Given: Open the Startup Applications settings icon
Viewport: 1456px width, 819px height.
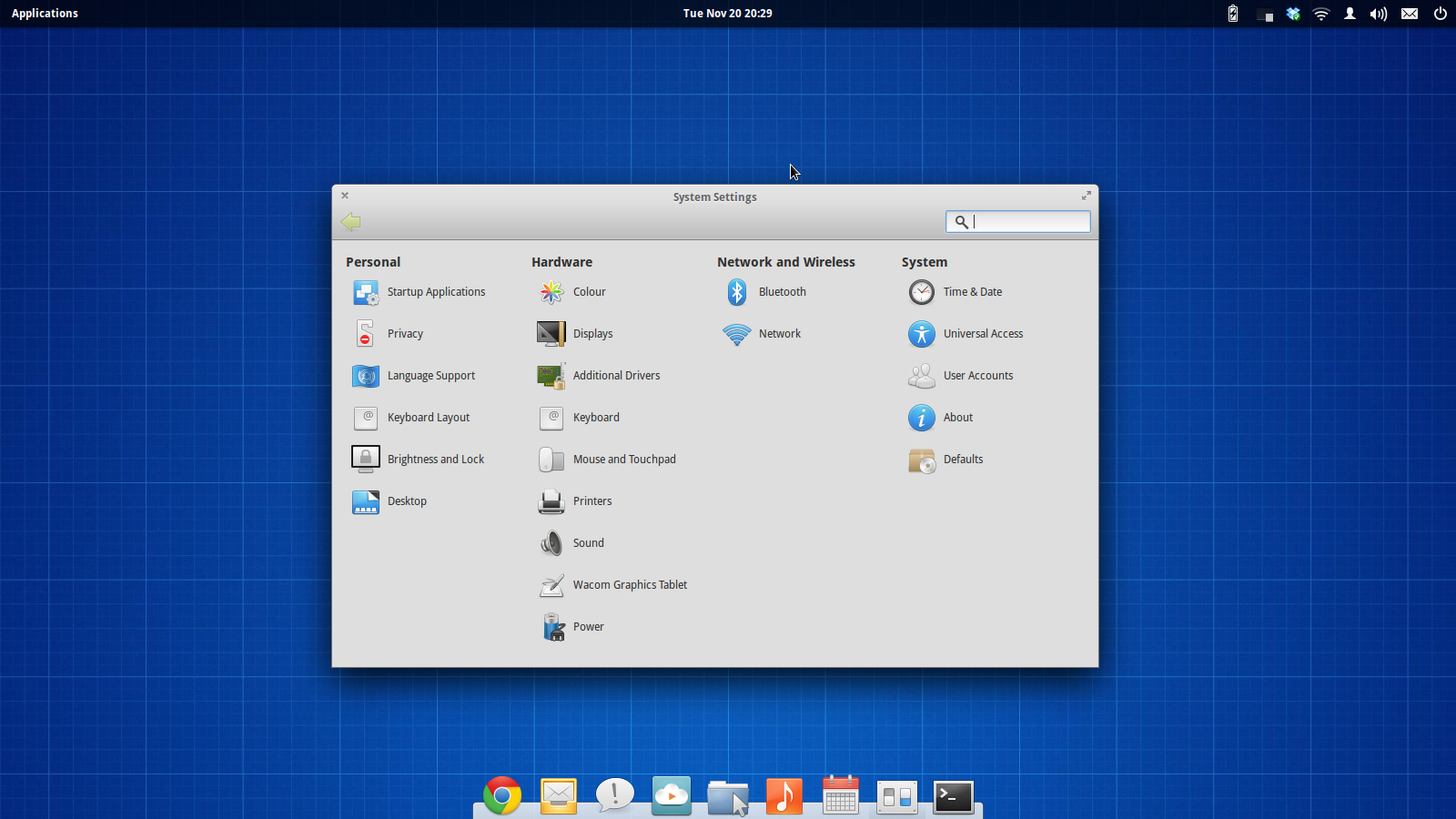Looking at the screenshot, I should click(366, 292).
